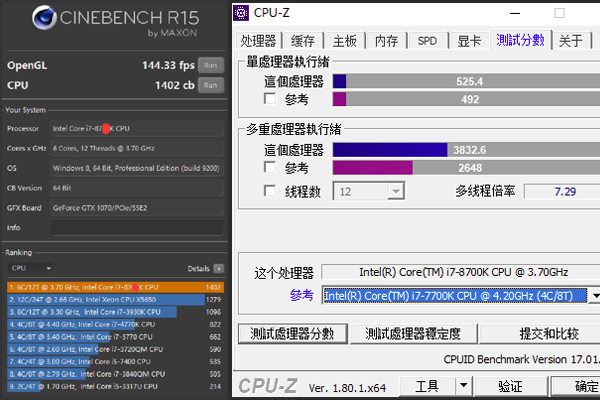Select ranking row Core i5-7400
This screenshot has height=400, width=600.
[115, 361]
